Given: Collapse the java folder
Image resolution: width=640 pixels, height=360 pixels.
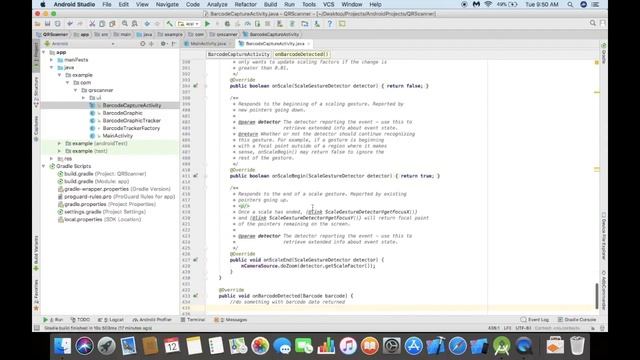Looking at the screenshot, I should tap(52, 67).
